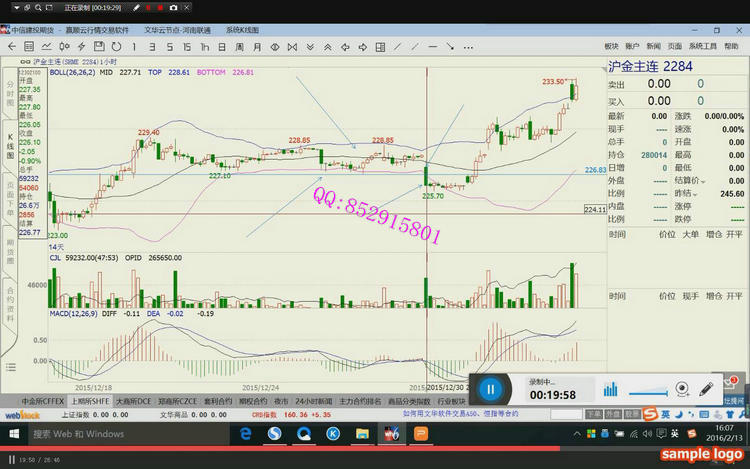This screenshot has height=469, width=750.
Task: Open the 期货圈 side tab
Action: (x=11, y=249)
